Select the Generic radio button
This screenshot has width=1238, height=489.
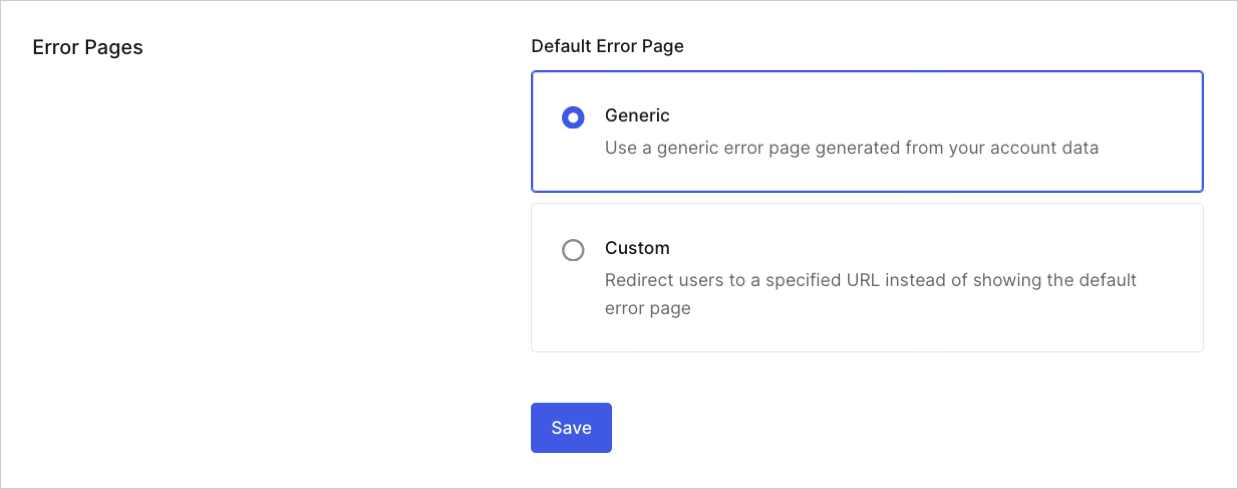click(x=573, y=118)
